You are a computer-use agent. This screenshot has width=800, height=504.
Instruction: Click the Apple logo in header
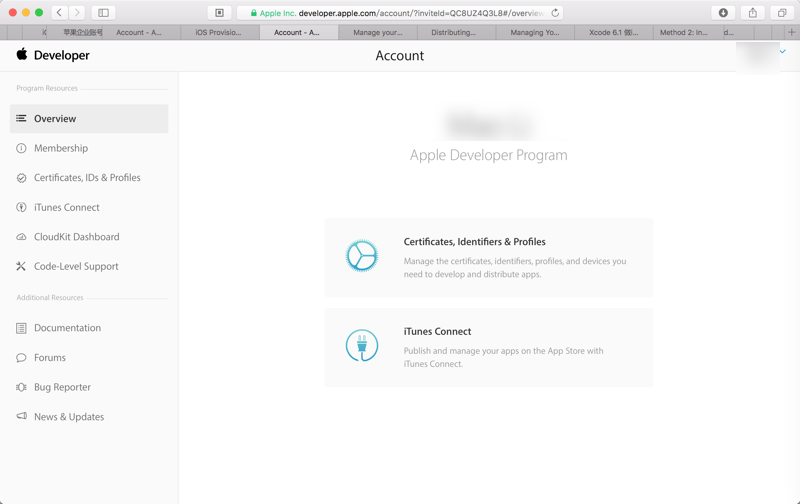click(x=21, y=54)
